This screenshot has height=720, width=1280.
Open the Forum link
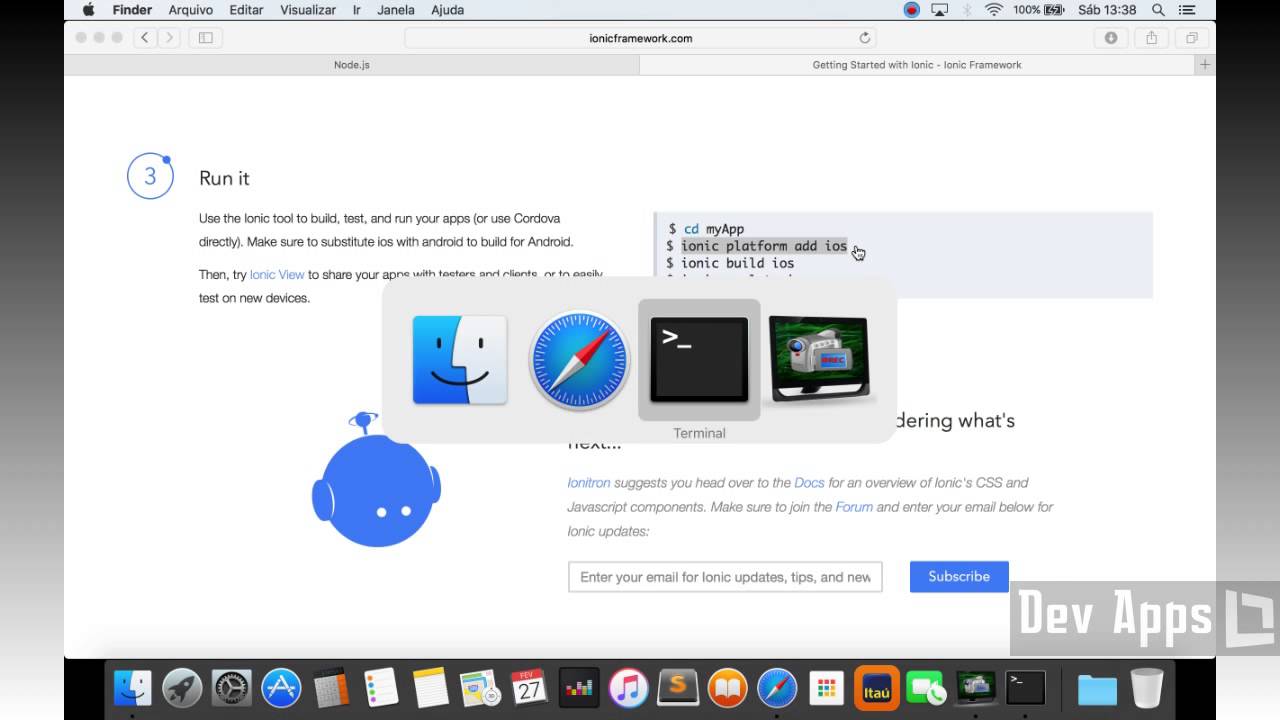coord(854,507)
